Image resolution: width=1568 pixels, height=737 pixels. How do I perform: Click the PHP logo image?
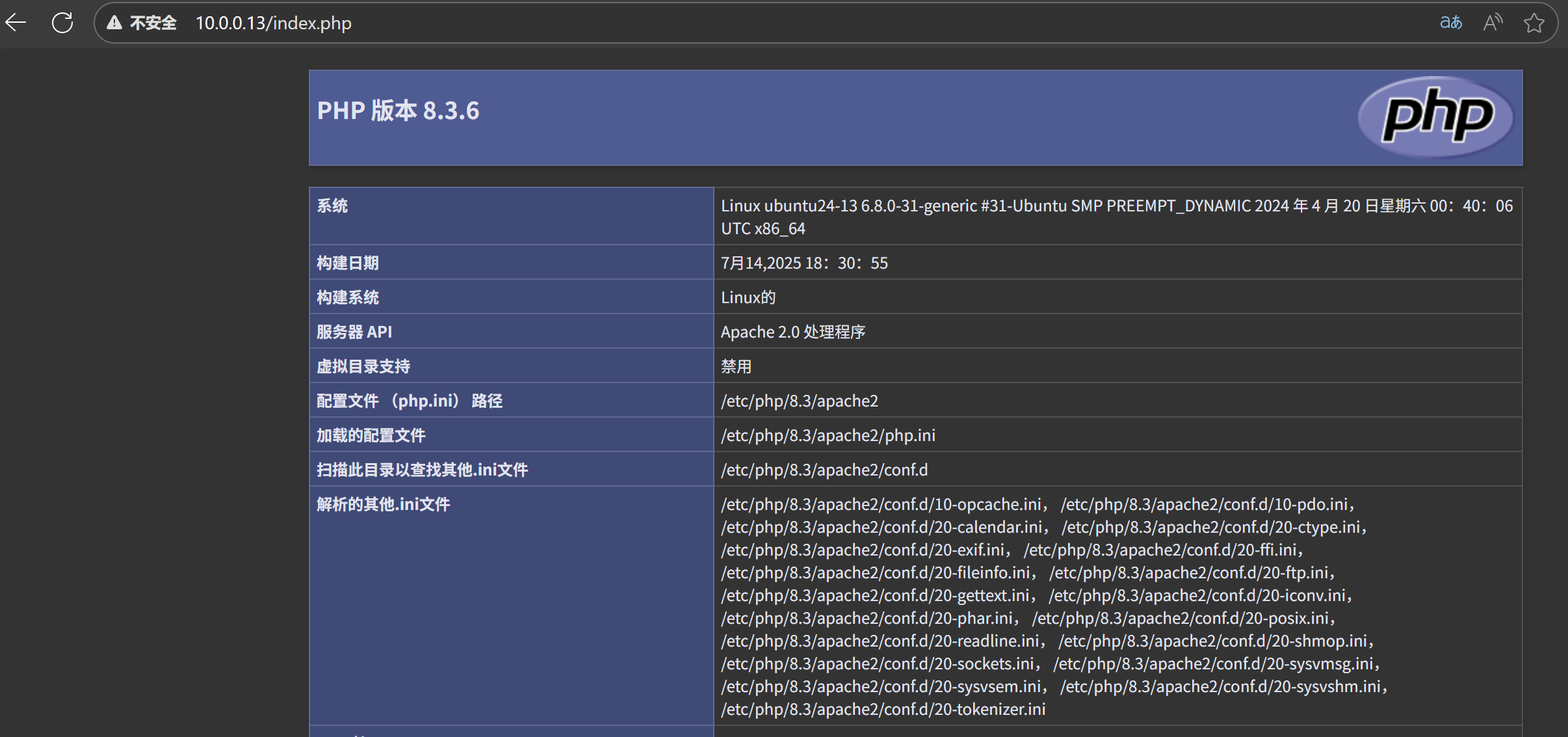(1437, 117)
